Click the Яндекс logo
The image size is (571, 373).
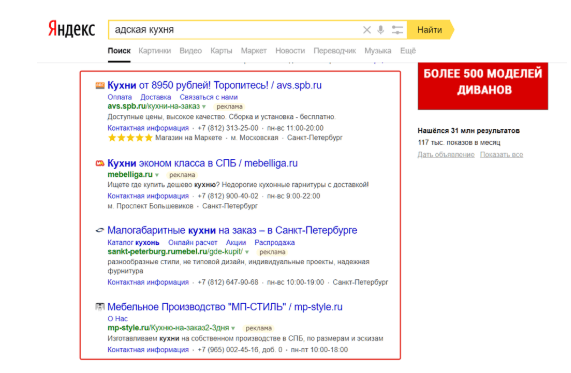[72, 30]
